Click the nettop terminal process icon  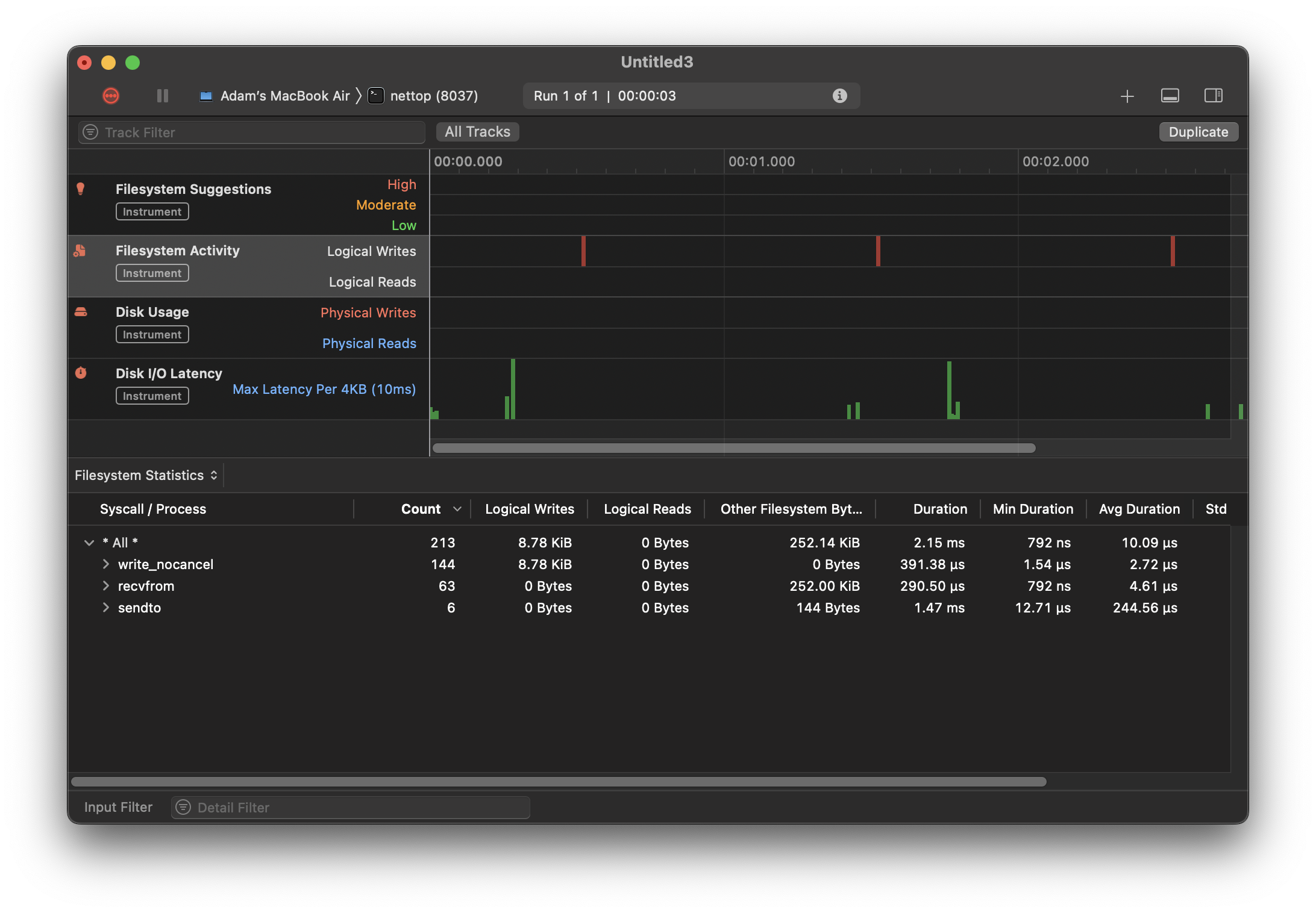pos(376,96)
